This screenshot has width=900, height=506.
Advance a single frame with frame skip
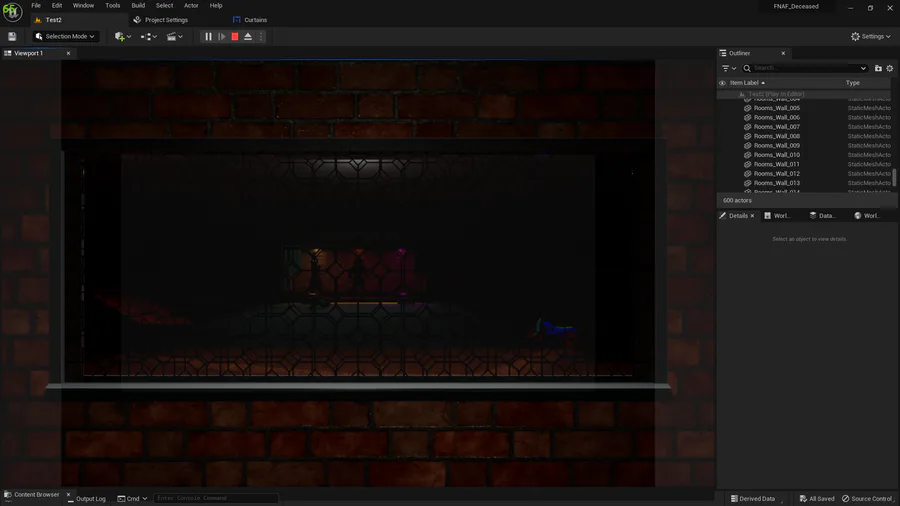point(222,37)
